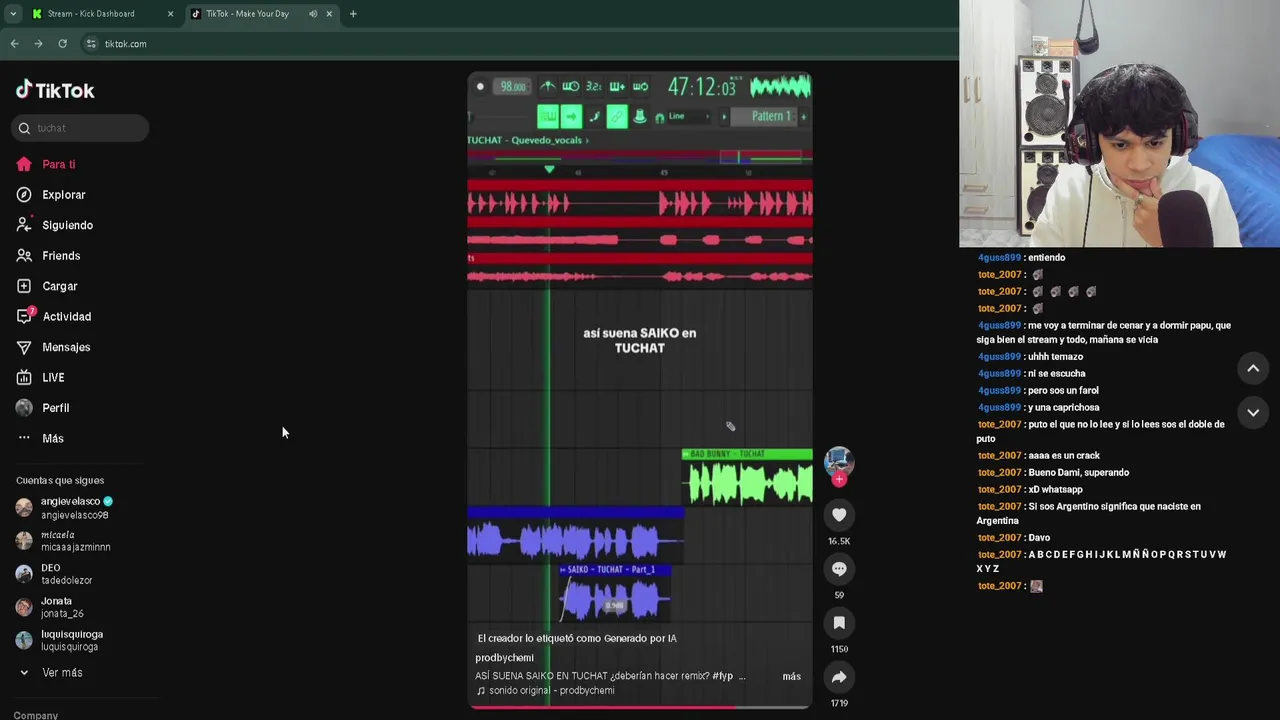This screenshot has height=720, width=1280.
Task: Open the Friends icon in sidebar
Action: click(24, 256)
